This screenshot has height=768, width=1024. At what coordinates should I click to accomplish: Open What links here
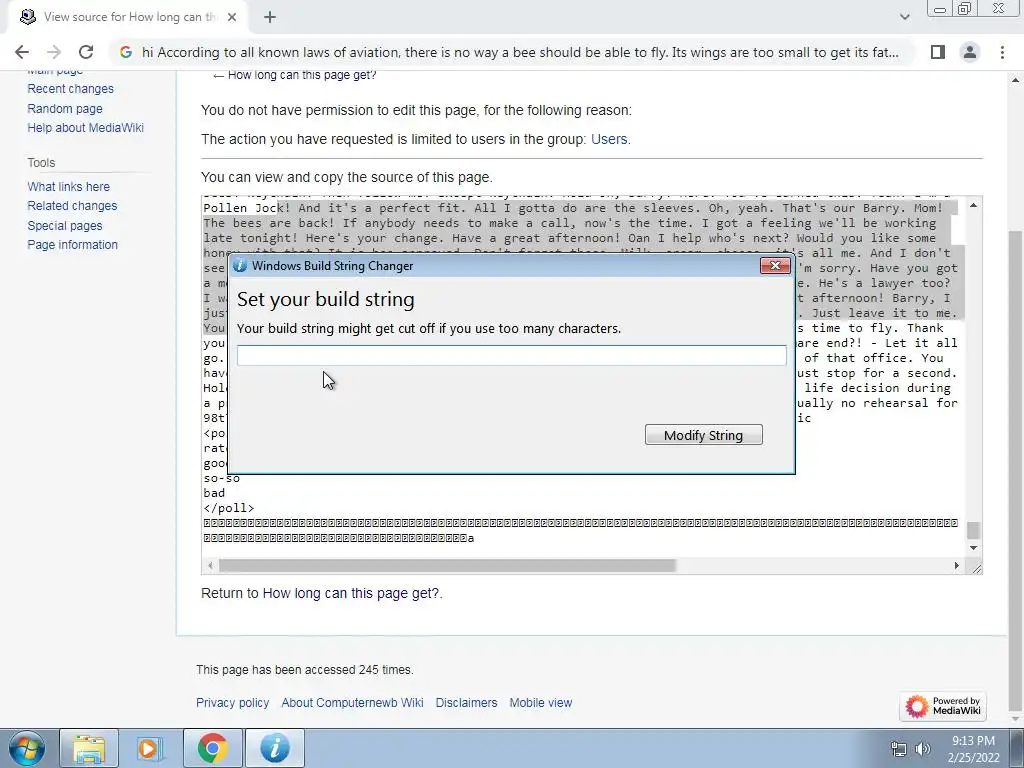point(69,187)
